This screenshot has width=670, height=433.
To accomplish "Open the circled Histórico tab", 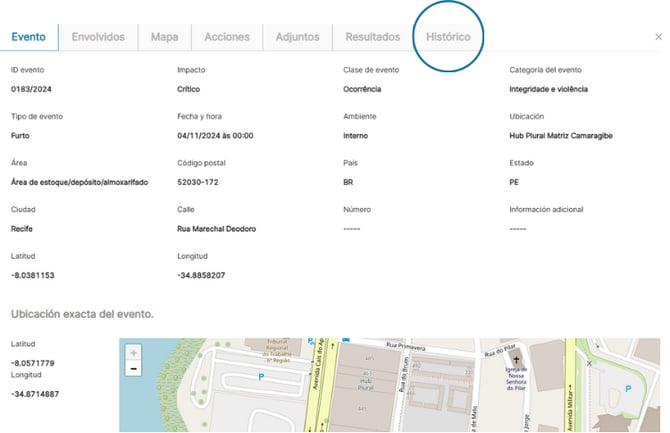I will pyautogui.click(x=447, y=37).
